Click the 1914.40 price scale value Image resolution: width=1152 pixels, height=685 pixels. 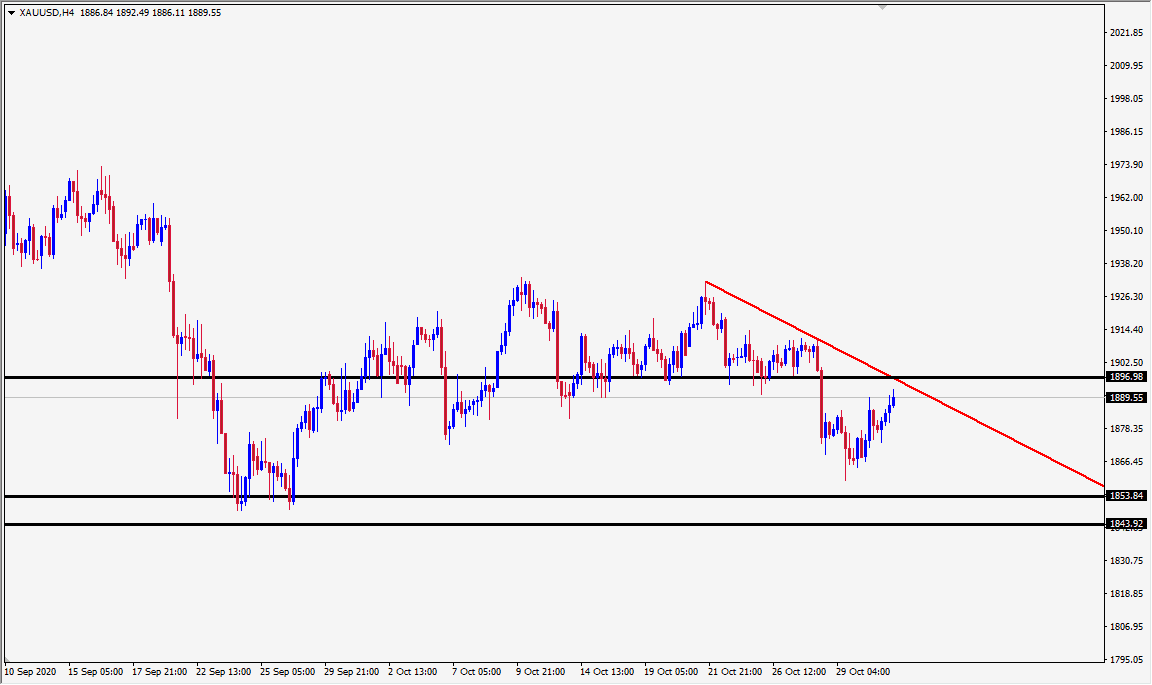pos(1126,329)
